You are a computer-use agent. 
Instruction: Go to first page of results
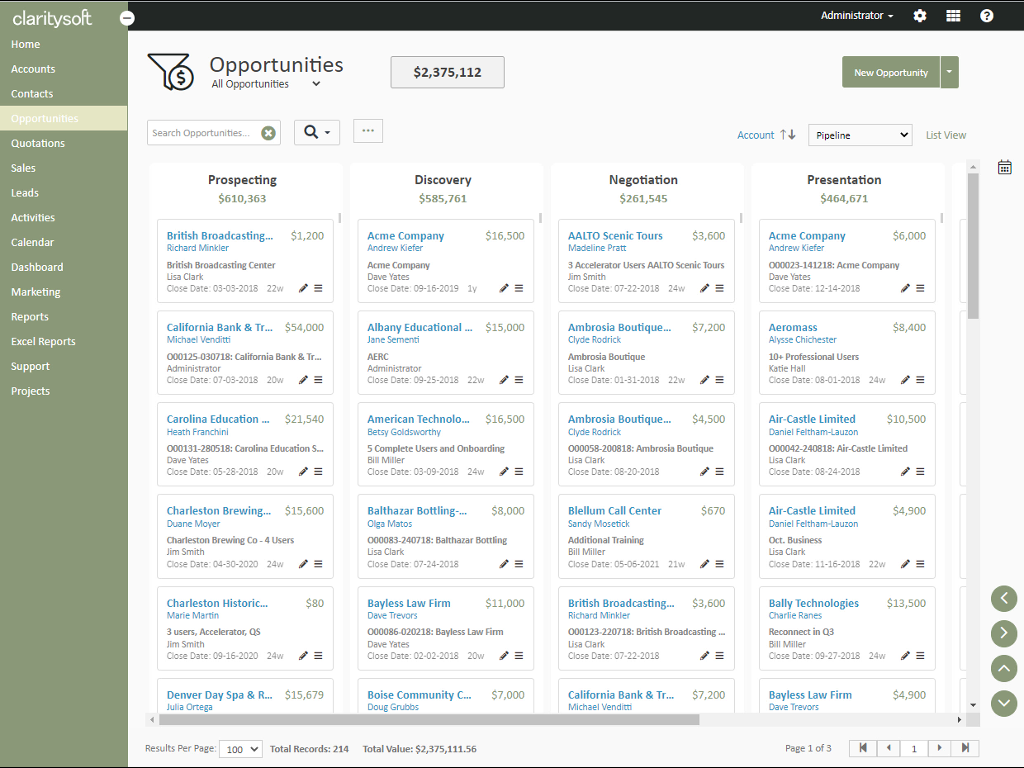[x=862, y=748]
